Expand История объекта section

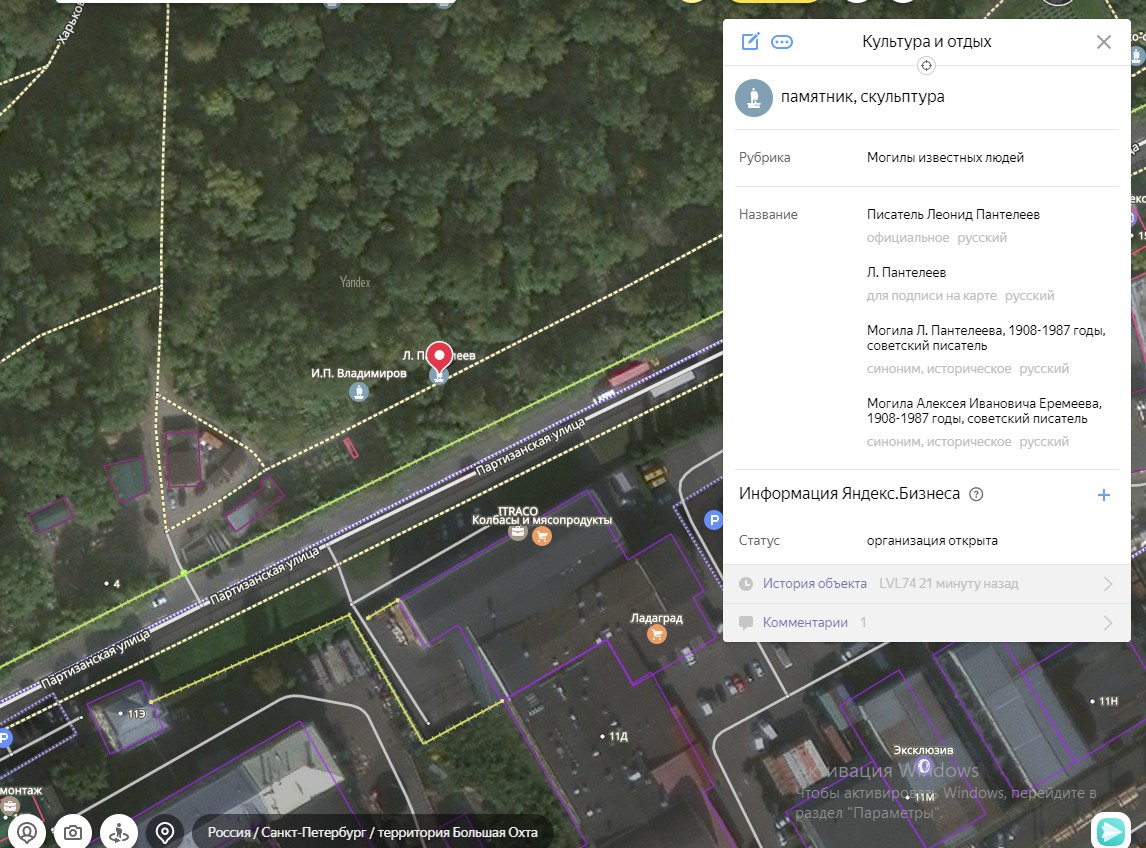(1107, 584)
